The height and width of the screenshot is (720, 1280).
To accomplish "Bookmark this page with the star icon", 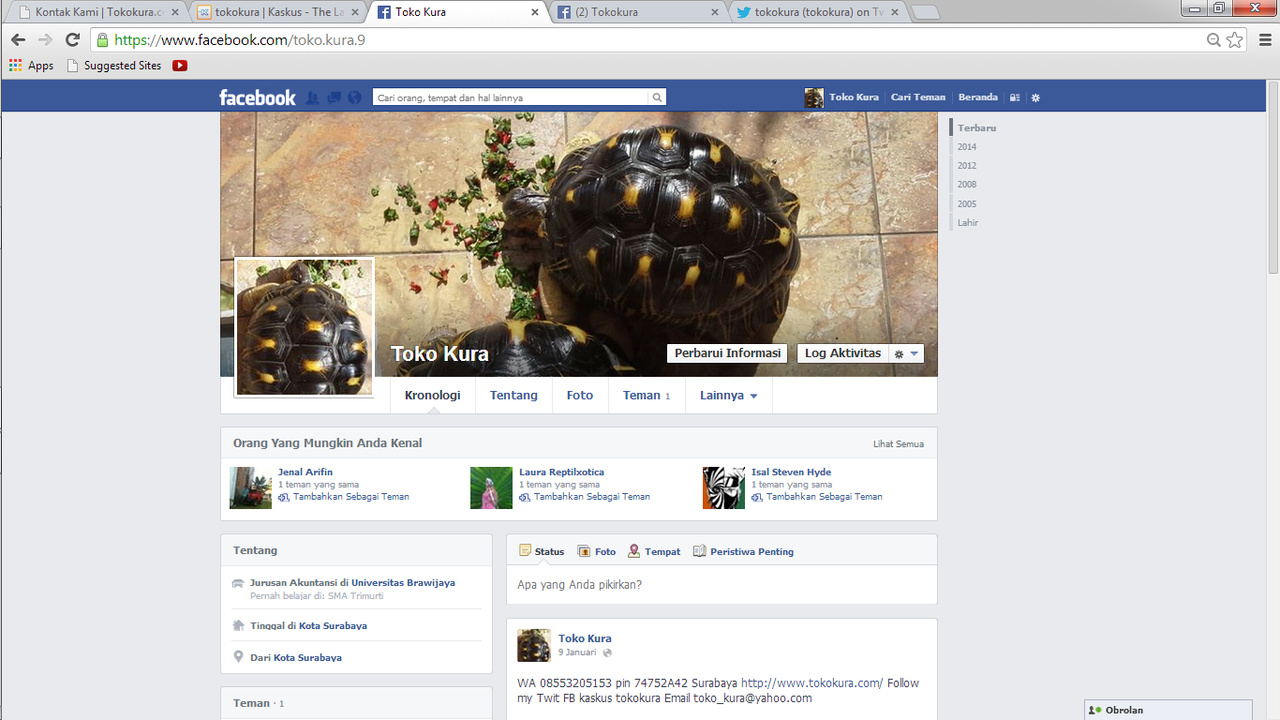I will (x=1235, y=40).
